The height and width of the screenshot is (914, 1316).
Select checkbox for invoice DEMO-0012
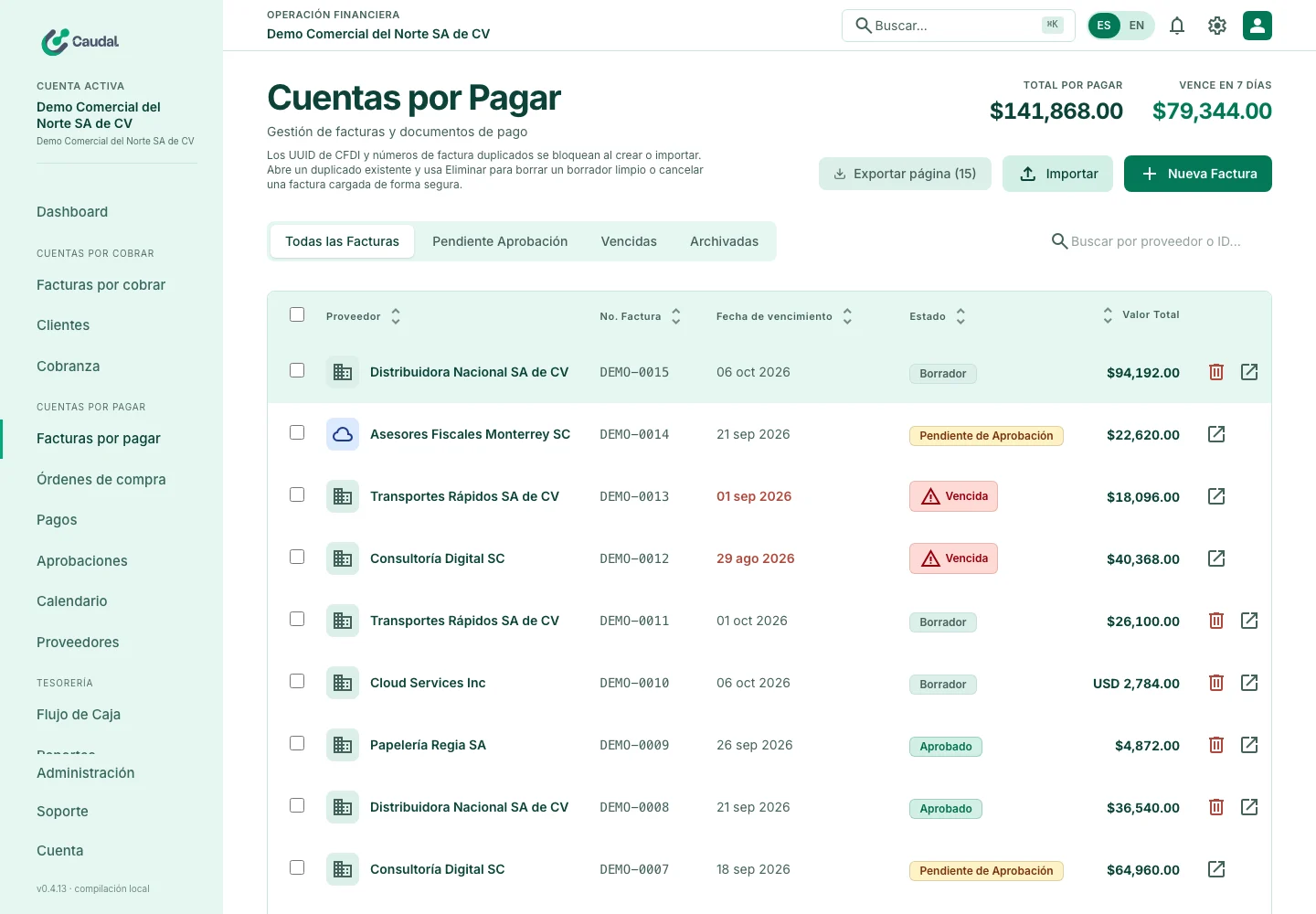click(297, 557)
